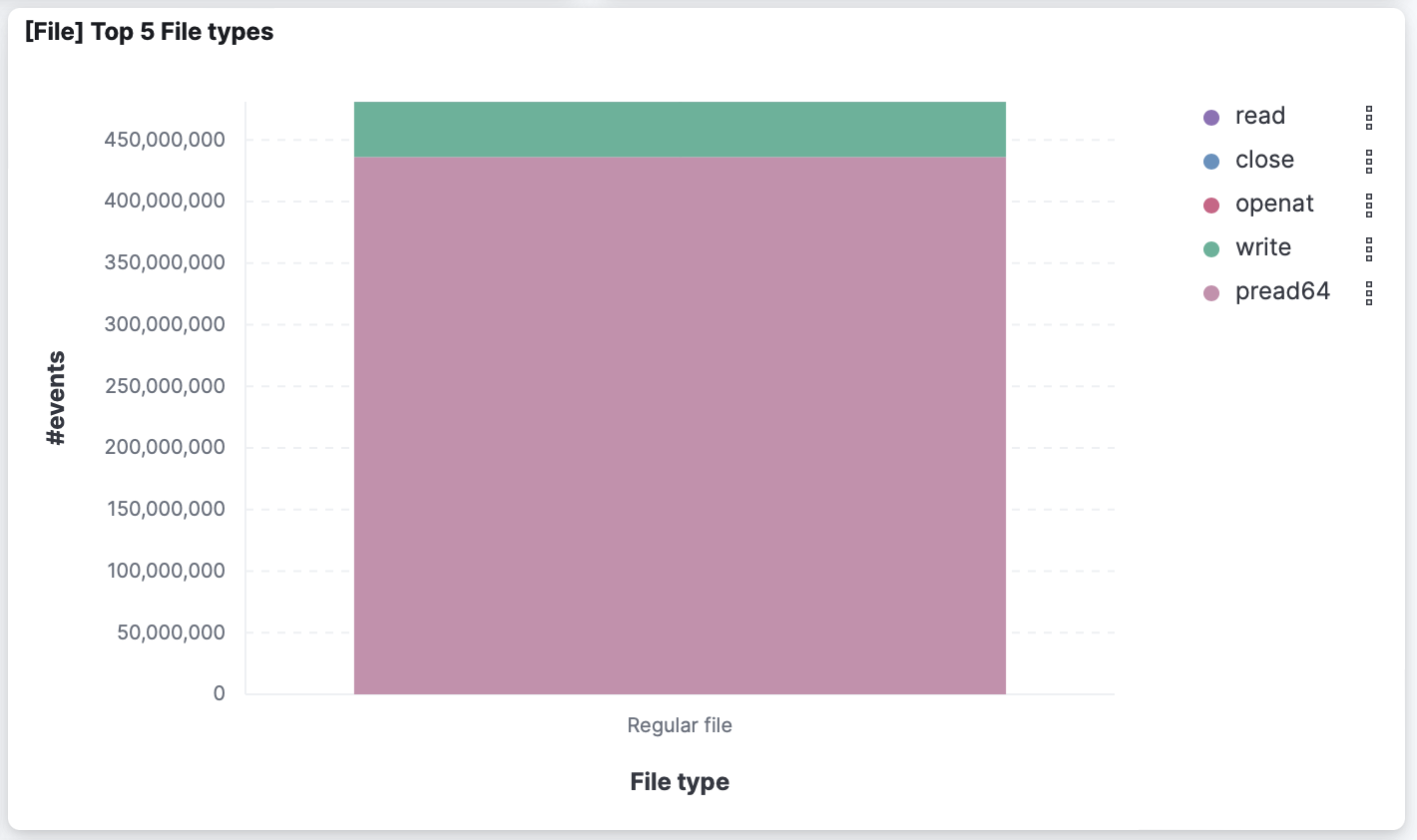Toggle the read series label
1417x840 pixels.
point(1260,116)
